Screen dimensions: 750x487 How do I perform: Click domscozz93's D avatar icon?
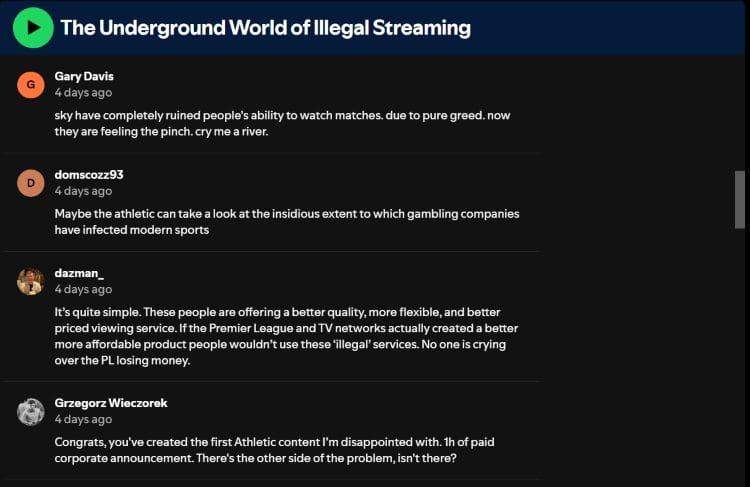click(x=31, y=183)
